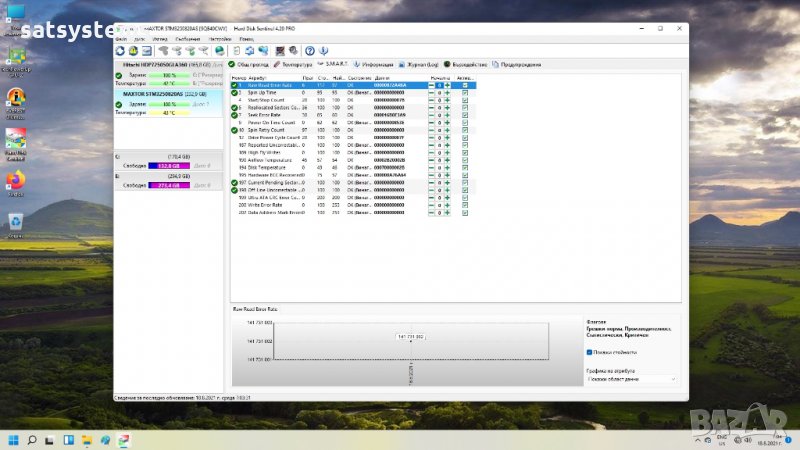Toggle checkbox for Spin Up Time row
The image size is (800, 450).
coord(465,93)
